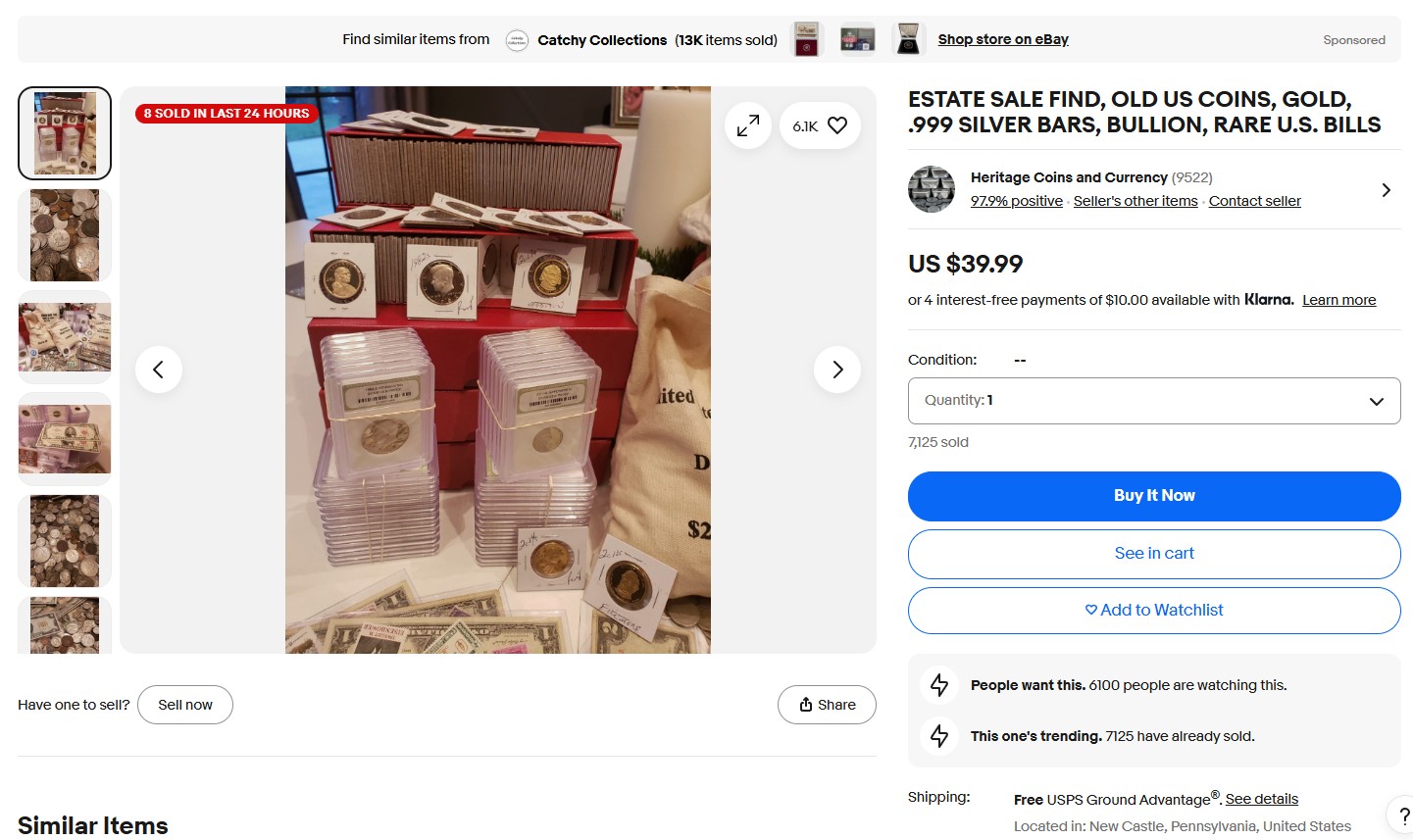Expand the product image to fullscreen
The height and width of the screenshot is (840, 1413).
[x=748, y=125]
